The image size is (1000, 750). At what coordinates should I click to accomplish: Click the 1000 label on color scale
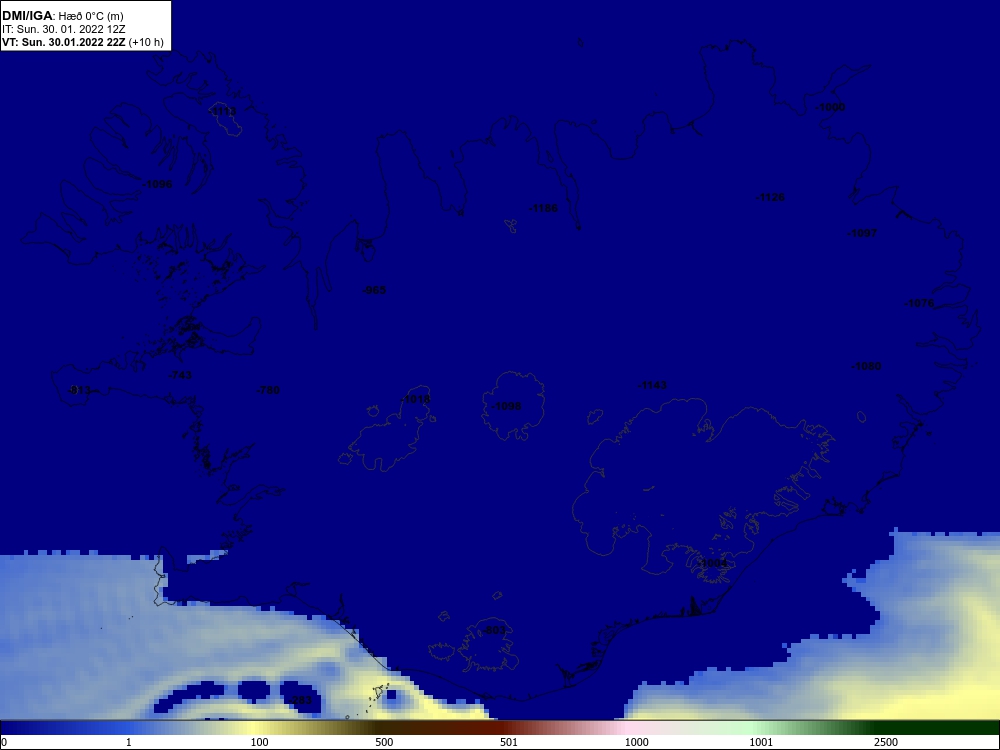[x=636, y=742]
